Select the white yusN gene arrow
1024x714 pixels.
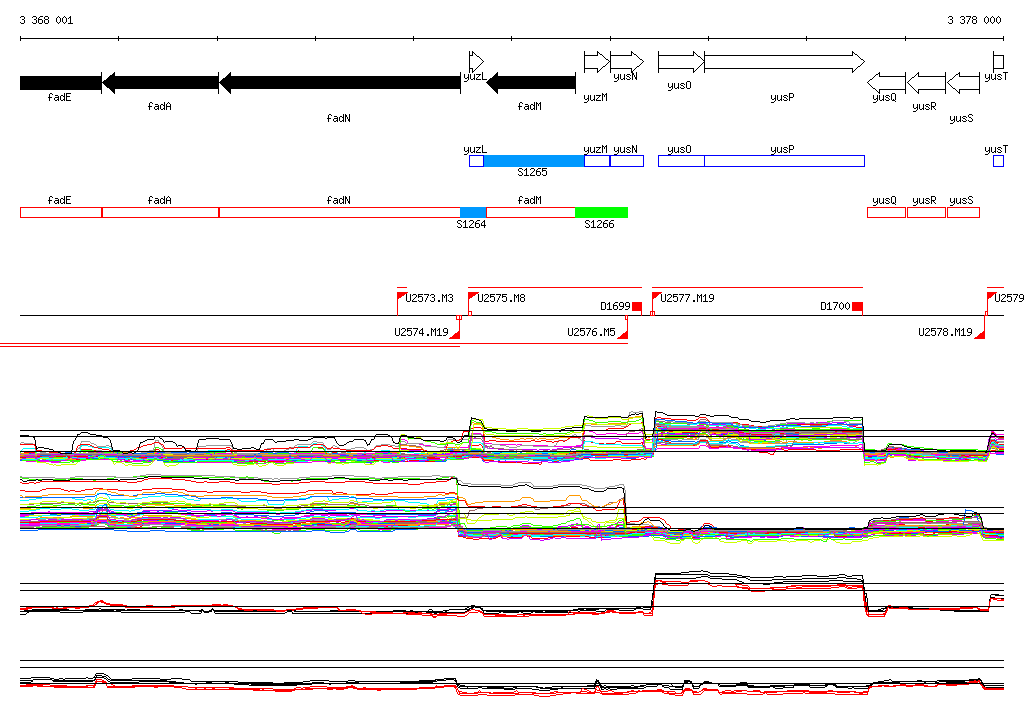[627, 62]
